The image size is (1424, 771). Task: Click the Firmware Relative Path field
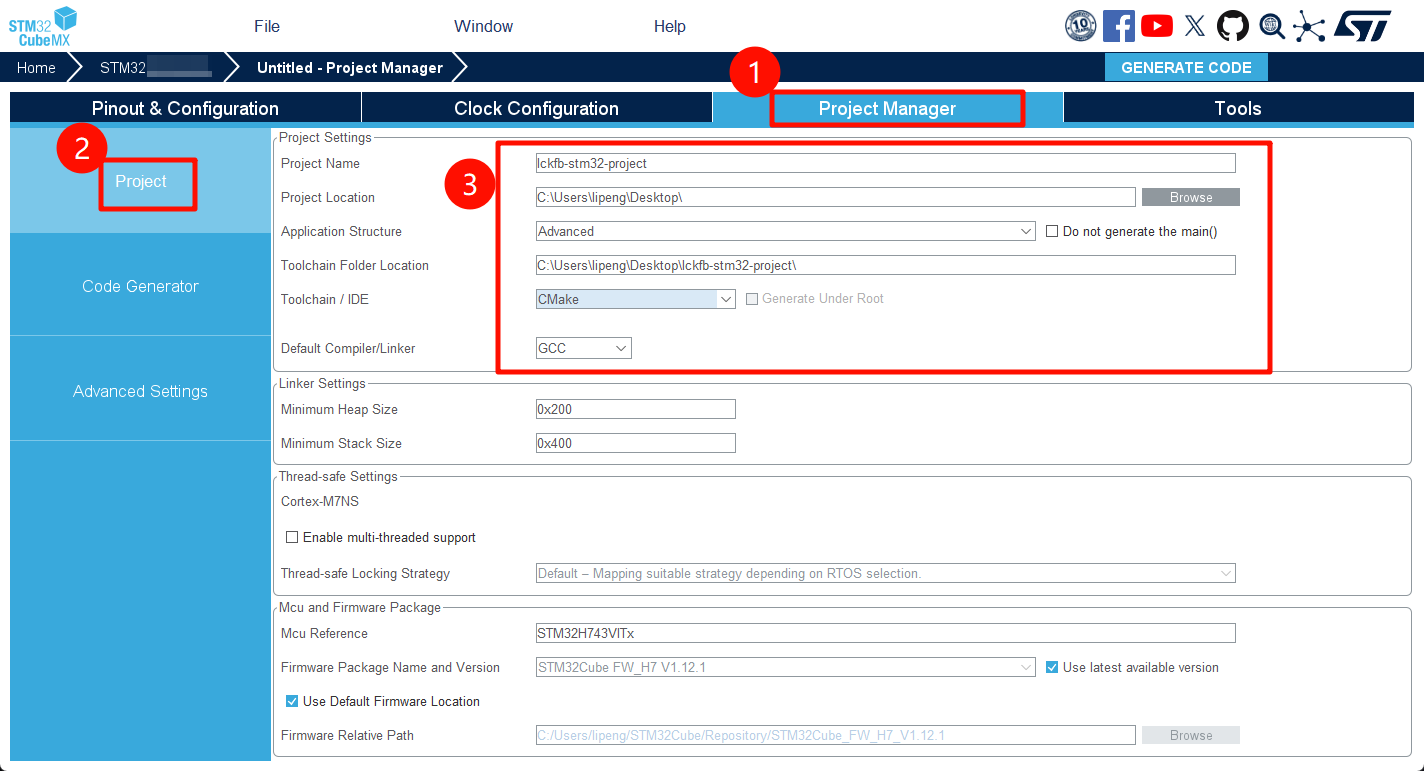(836, 735)
